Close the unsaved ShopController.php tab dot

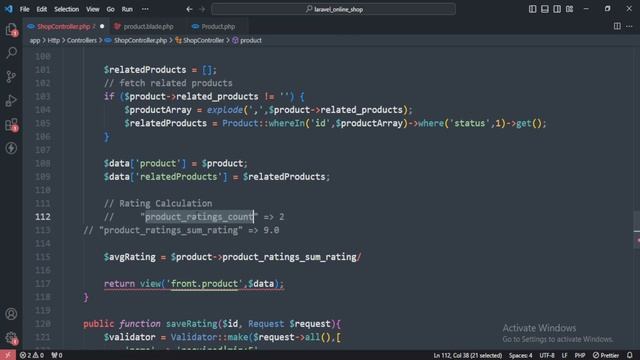coord(102,27)
